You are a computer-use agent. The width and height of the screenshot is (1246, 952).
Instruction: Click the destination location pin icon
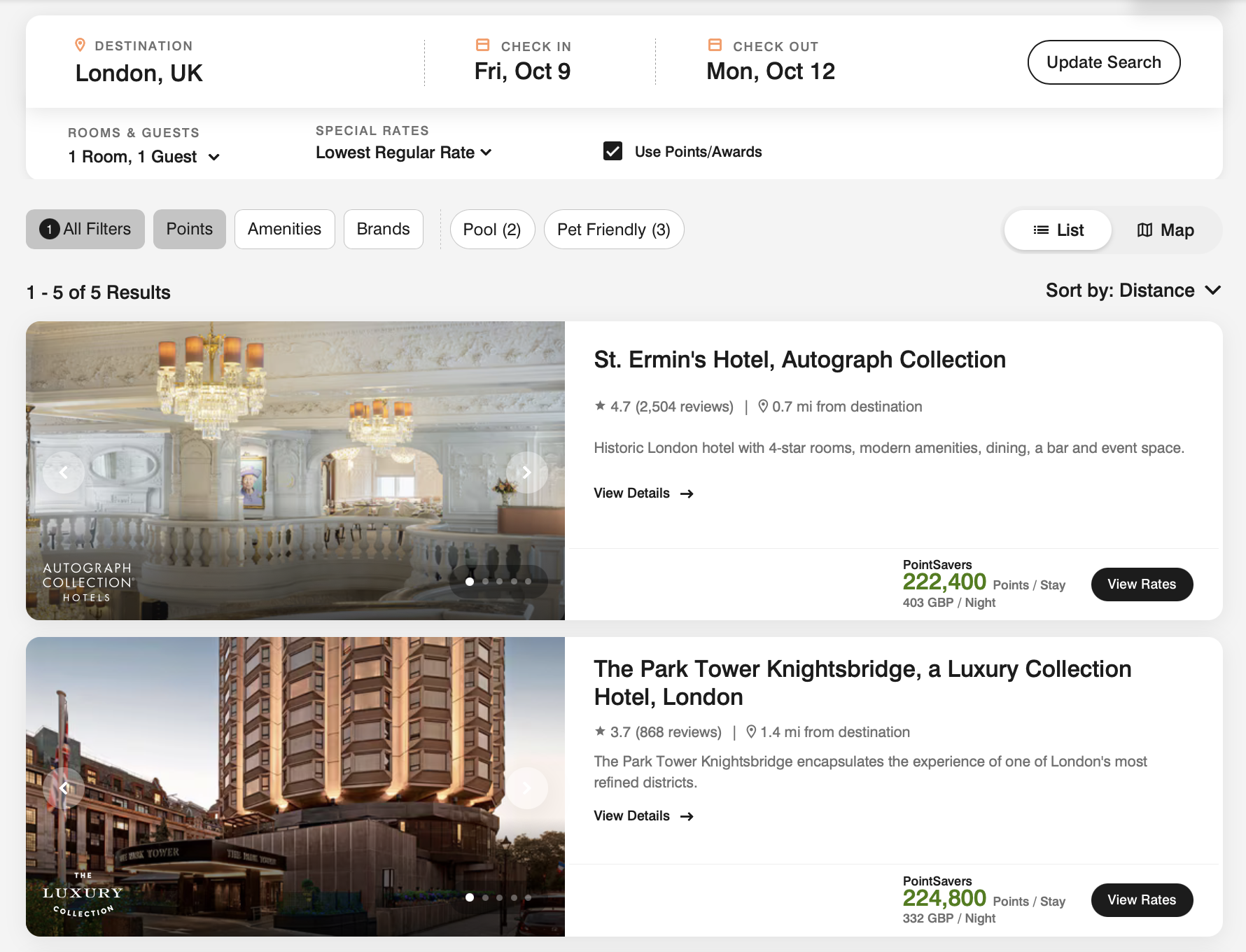(80, 45)
